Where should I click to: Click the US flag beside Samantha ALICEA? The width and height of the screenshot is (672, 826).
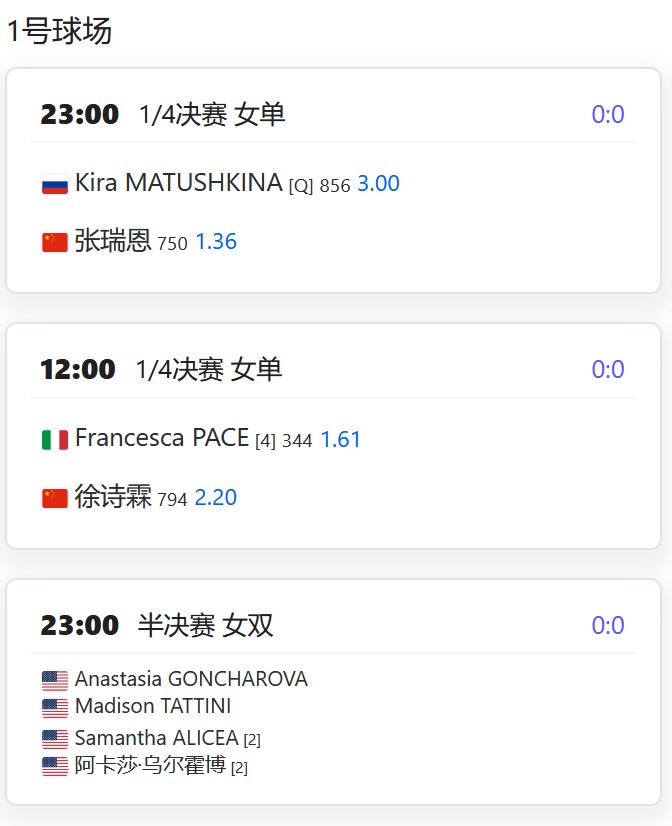54,739
